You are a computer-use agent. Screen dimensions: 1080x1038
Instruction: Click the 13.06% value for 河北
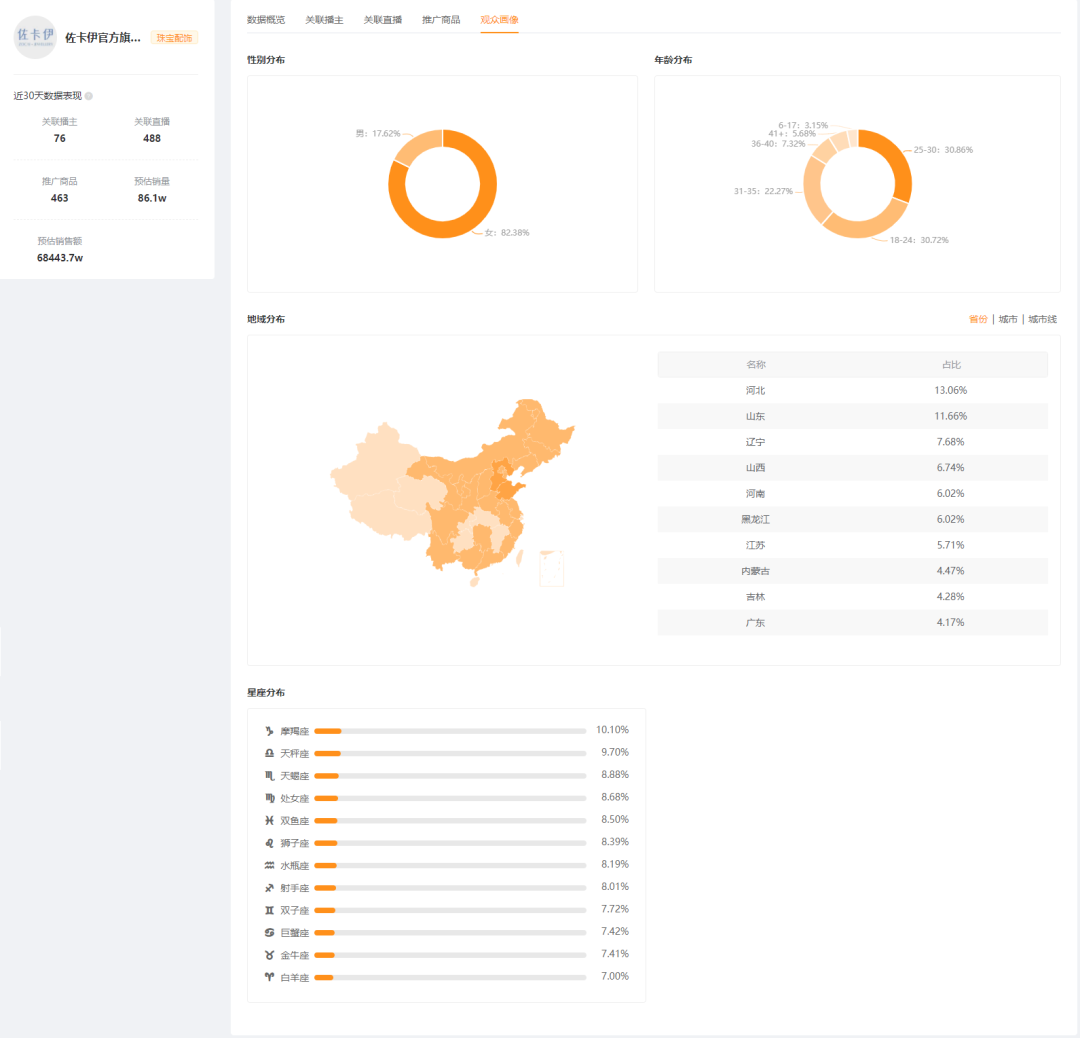(951, 391)
